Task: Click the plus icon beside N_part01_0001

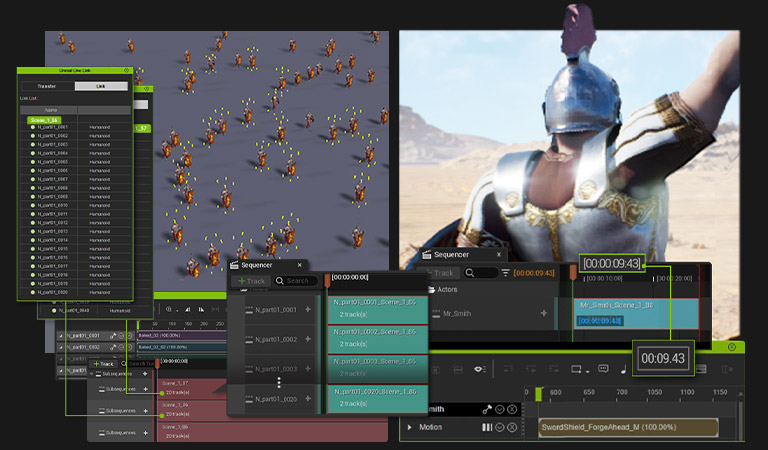Action: point(308,310)
